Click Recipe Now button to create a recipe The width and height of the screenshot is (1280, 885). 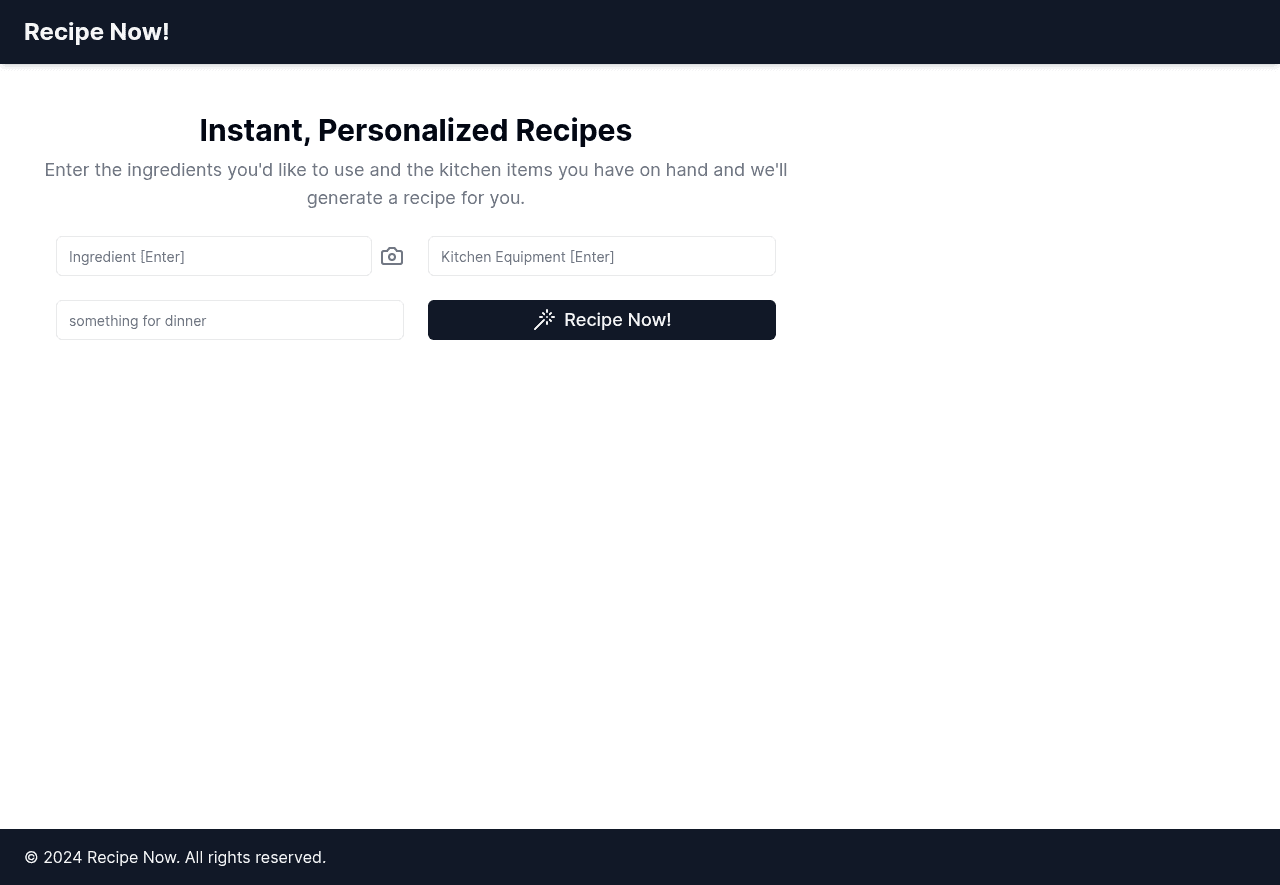pos(601,320)
